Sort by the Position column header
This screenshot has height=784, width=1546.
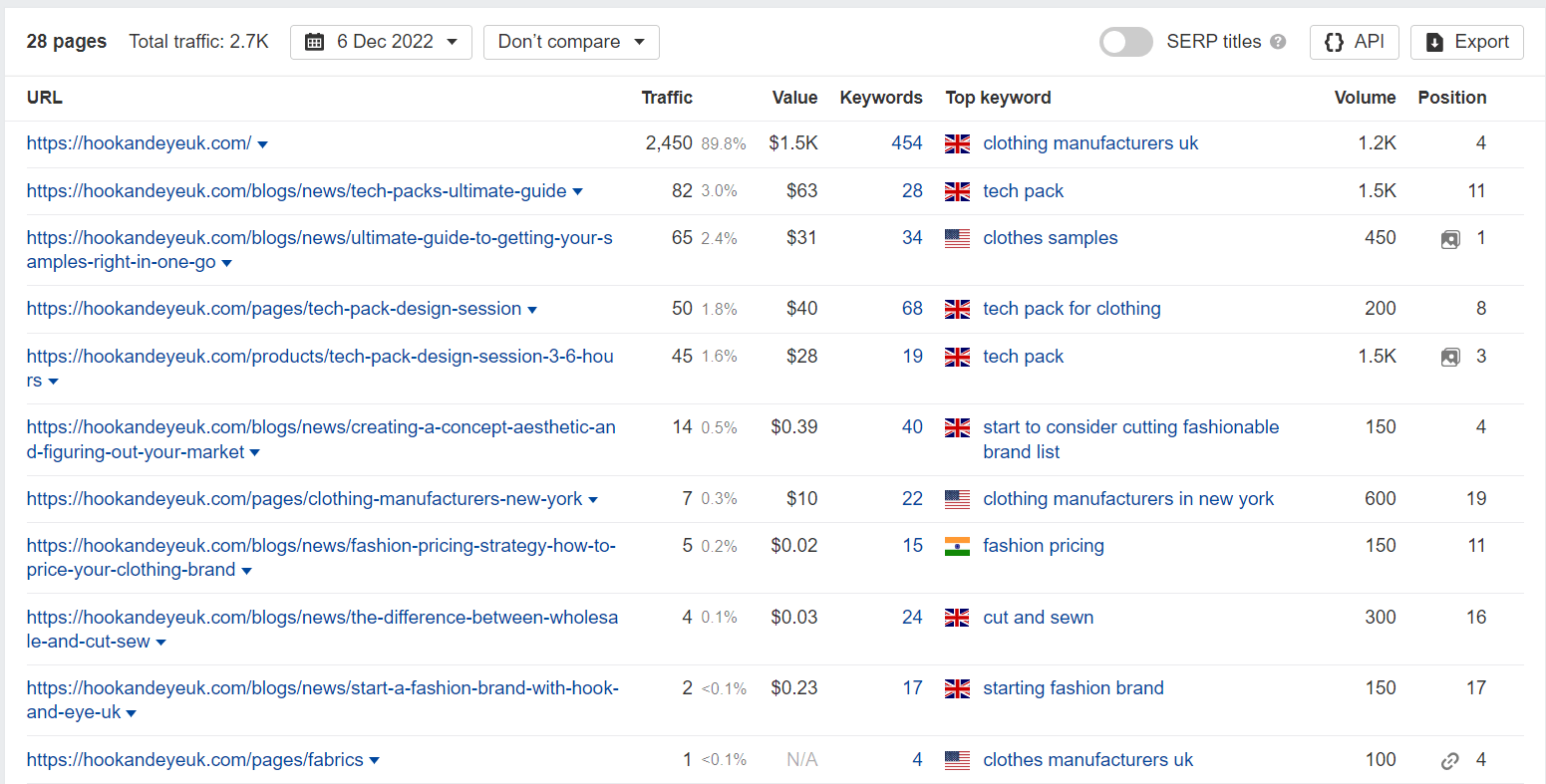coord(1451,98)
